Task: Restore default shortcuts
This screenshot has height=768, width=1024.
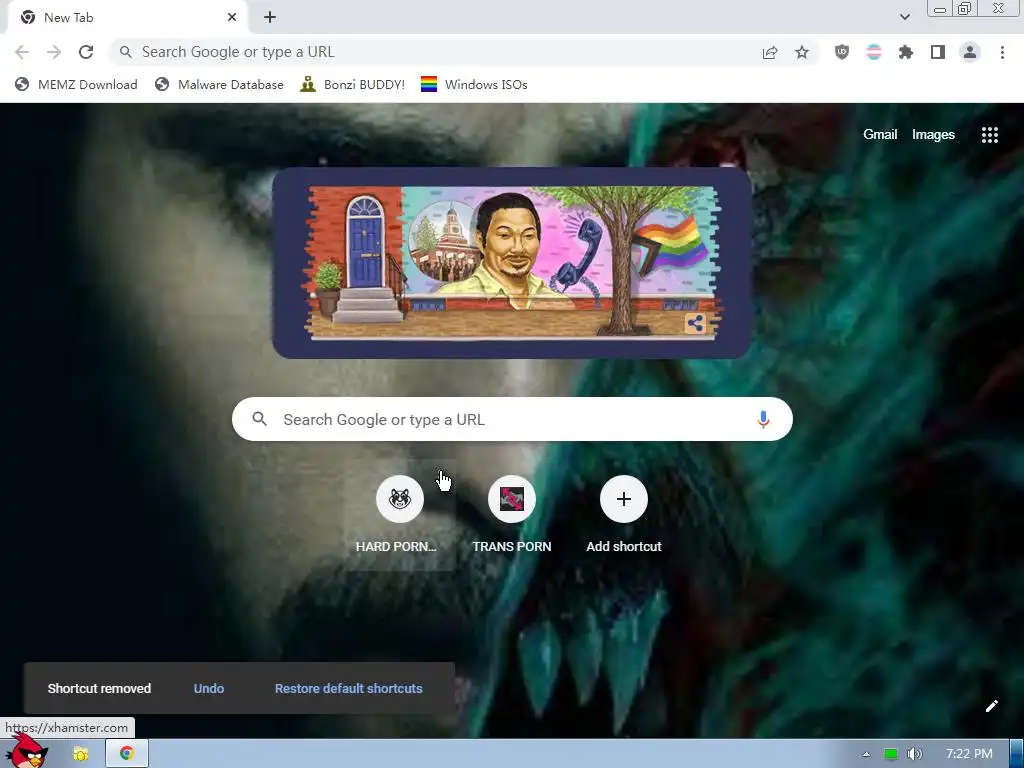Action: click(349, 688)
